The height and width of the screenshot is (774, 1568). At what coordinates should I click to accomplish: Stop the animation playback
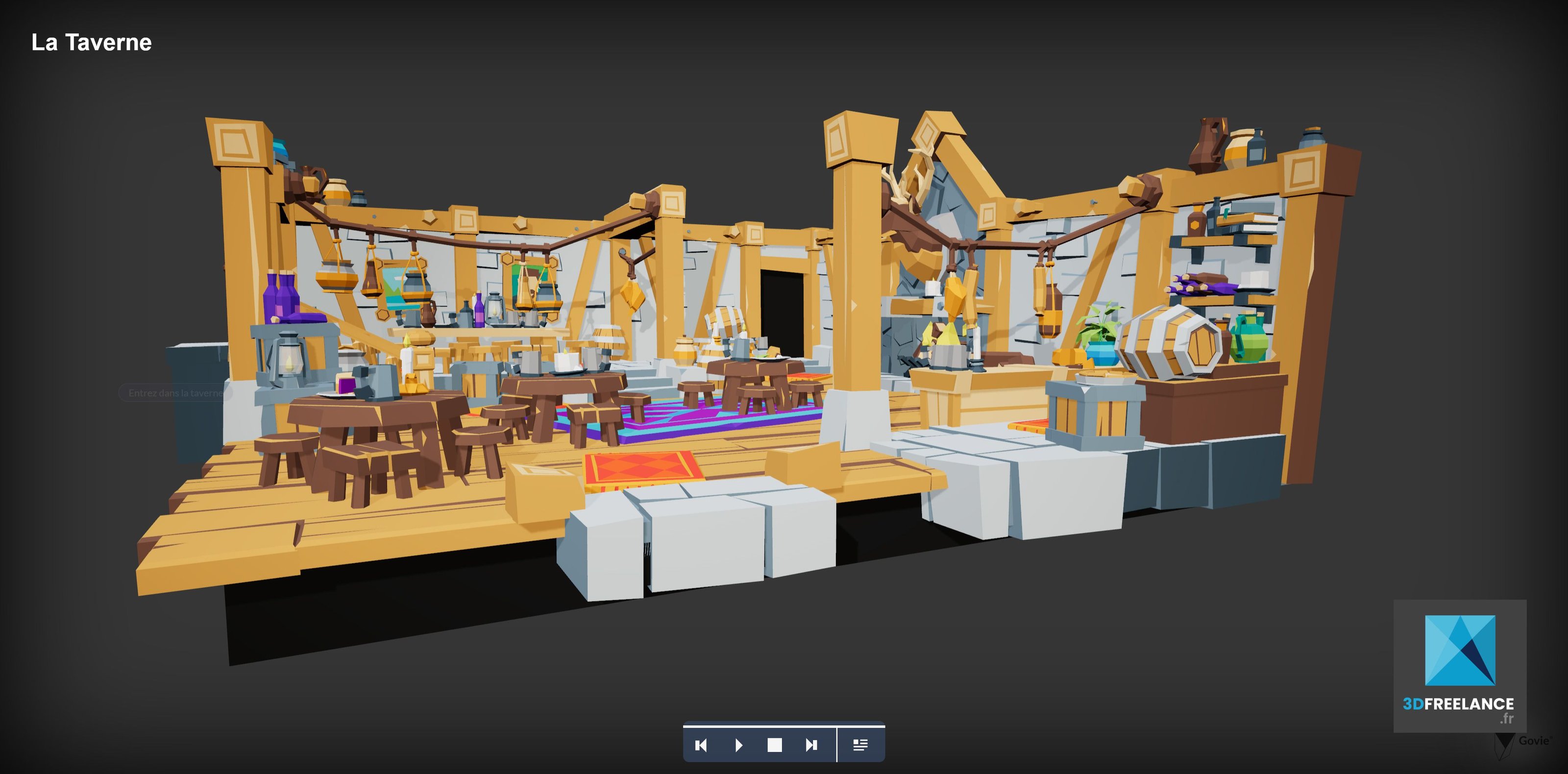[x=774, y=746]
